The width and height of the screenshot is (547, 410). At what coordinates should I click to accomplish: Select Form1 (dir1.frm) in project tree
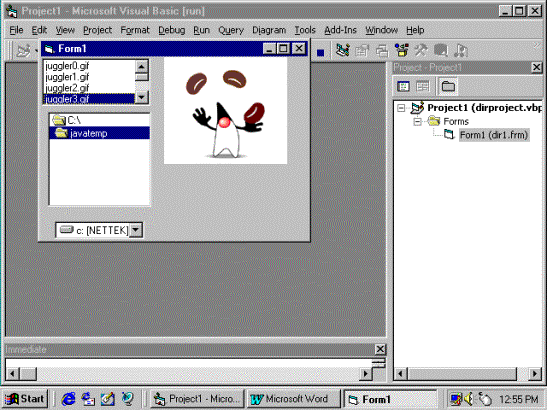(494, 135)
